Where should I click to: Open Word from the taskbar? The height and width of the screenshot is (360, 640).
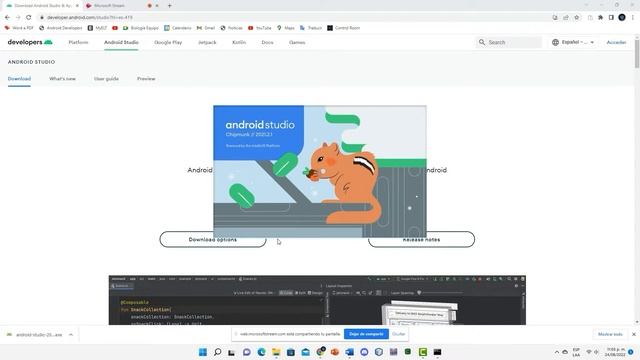click(349, 352)
